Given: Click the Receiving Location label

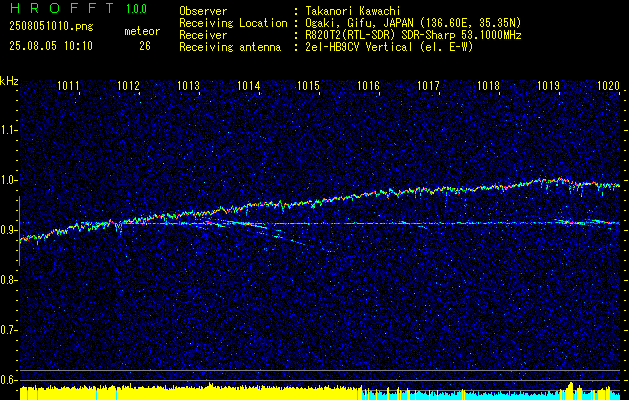Looking at the screenshot, I should point(233,23).
